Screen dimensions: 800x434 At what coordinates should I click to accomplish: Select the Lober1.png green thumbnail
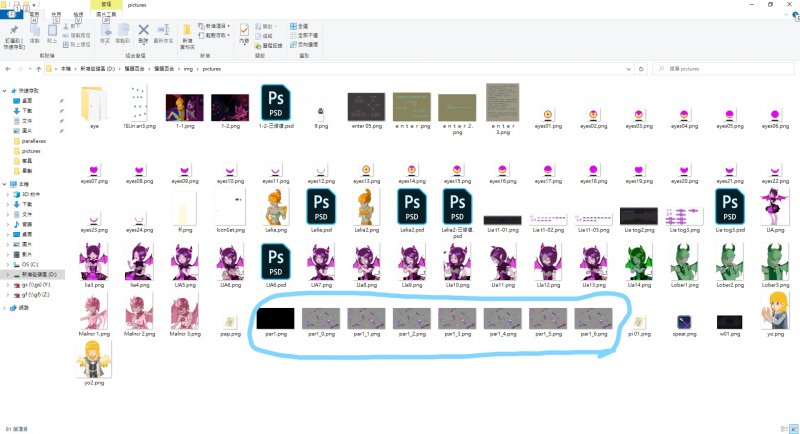(684, 261)
